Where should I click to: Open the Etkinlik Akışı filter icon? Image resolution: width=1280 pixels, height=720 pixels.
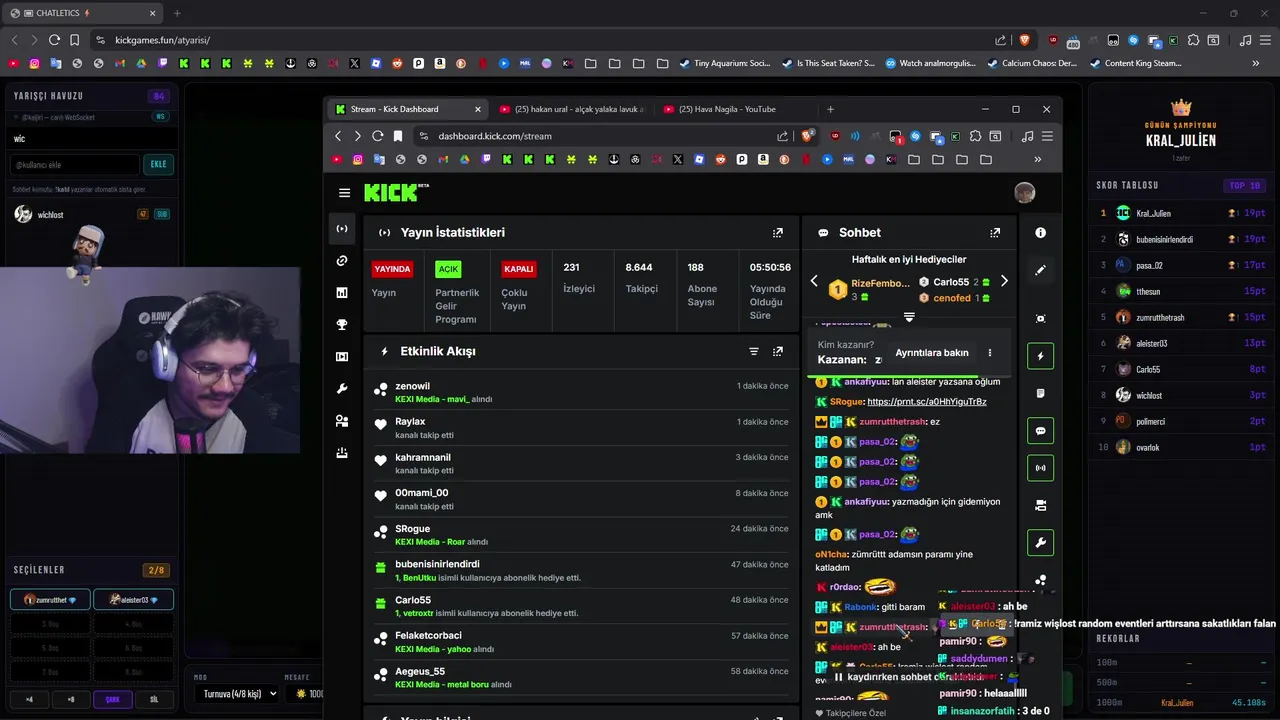754,351
